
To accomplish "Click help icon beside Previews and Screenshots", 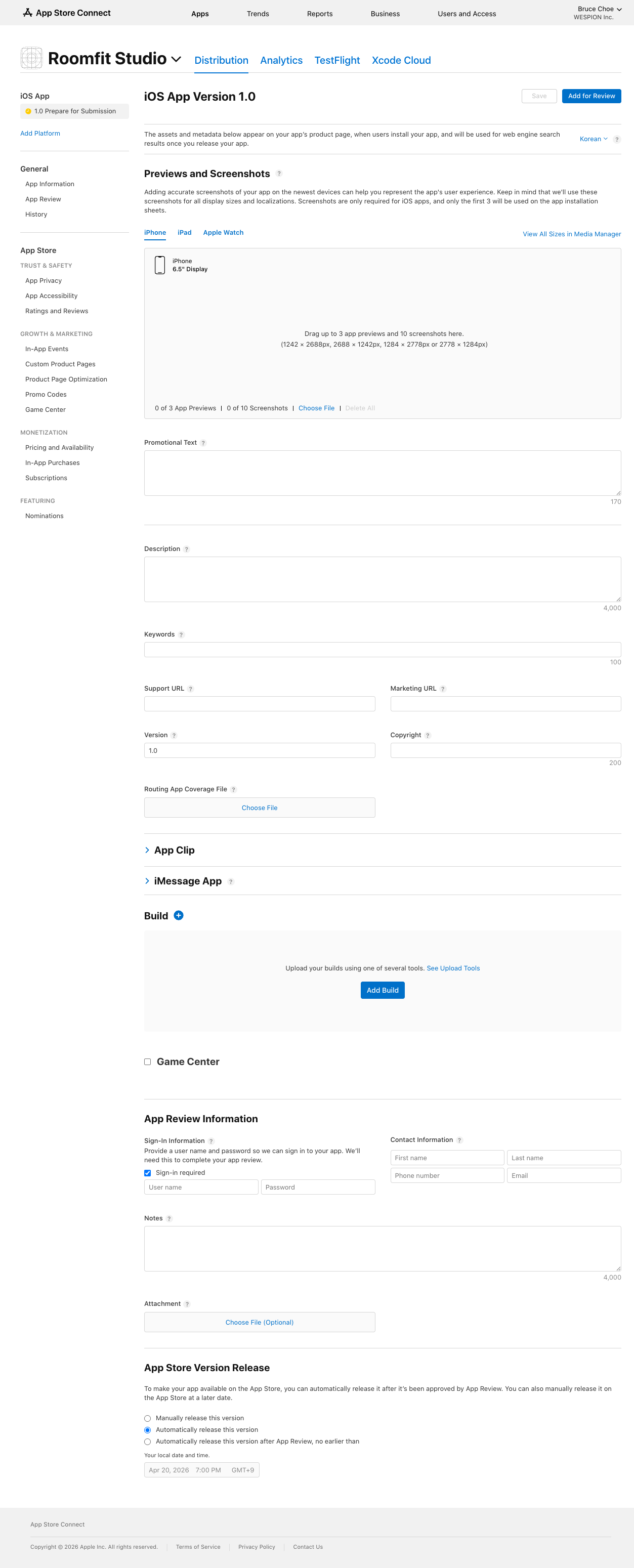I will 279,174.
